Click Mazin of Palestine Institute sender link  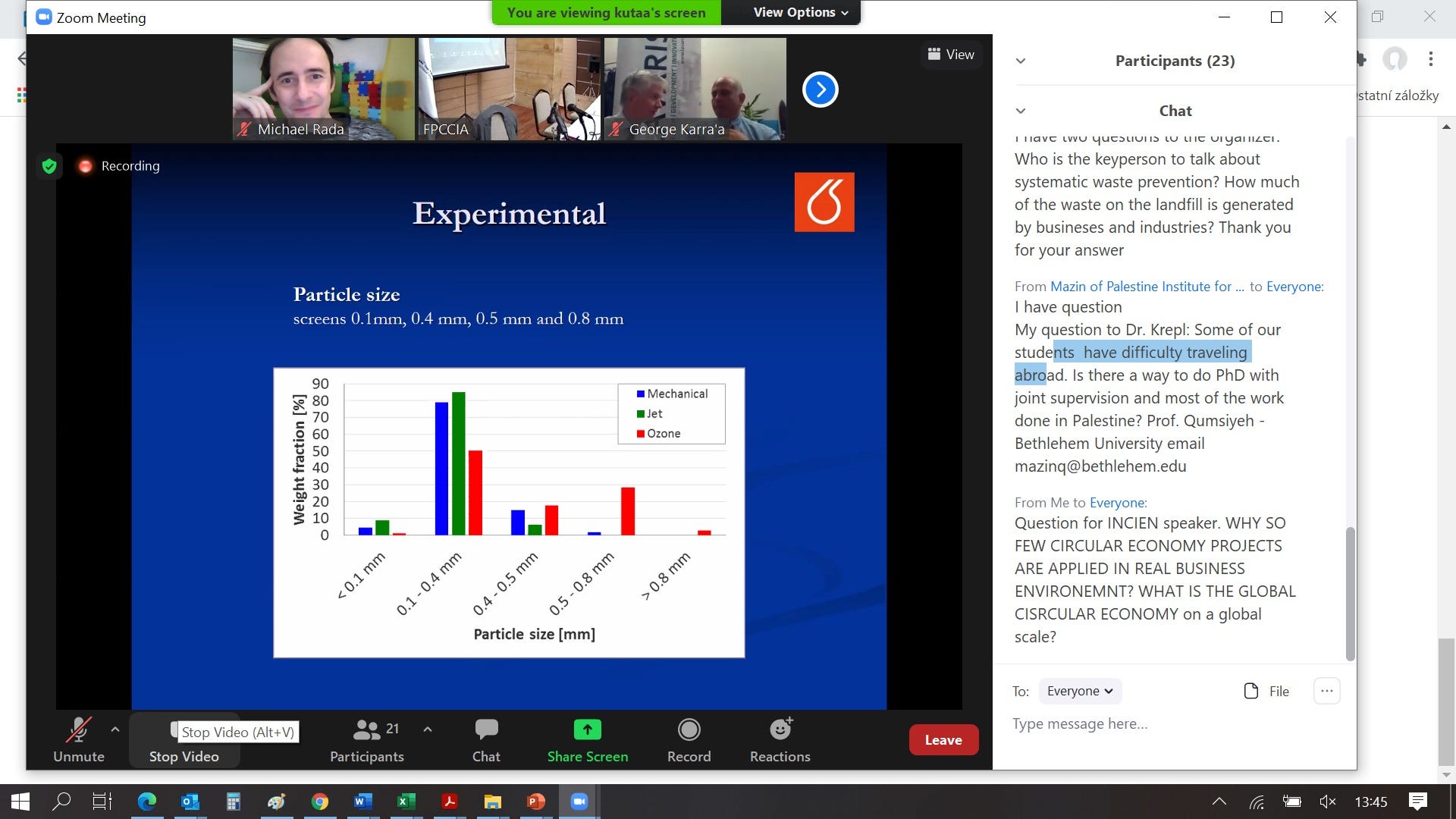coord(1146,287)
